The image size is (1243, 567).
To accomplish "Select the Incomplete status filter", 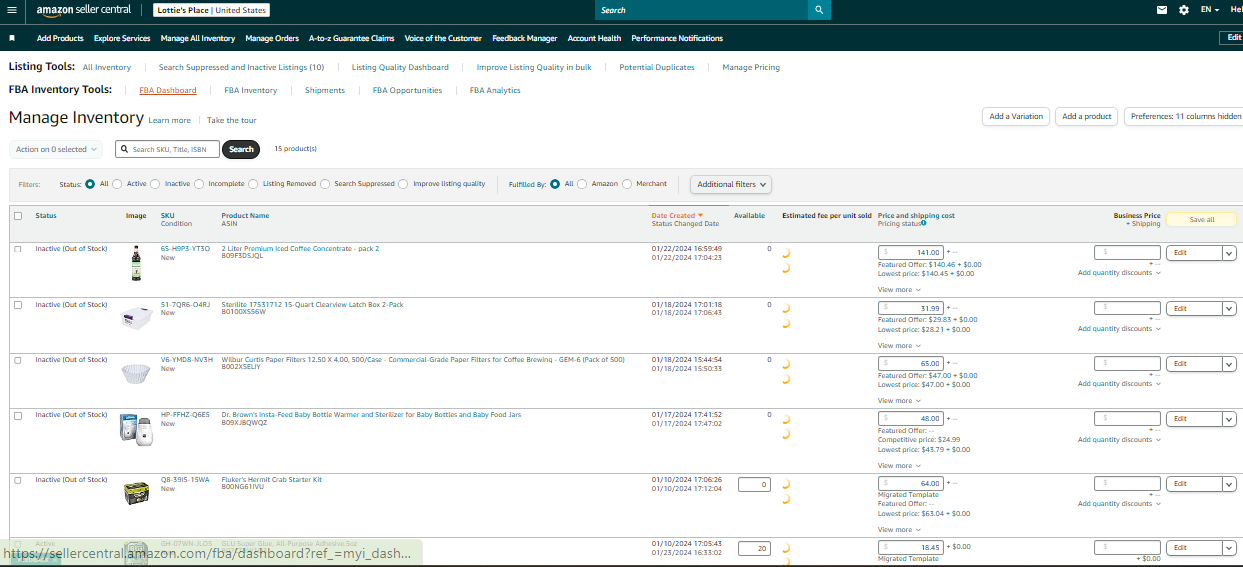I will click(x=199, y=184).
